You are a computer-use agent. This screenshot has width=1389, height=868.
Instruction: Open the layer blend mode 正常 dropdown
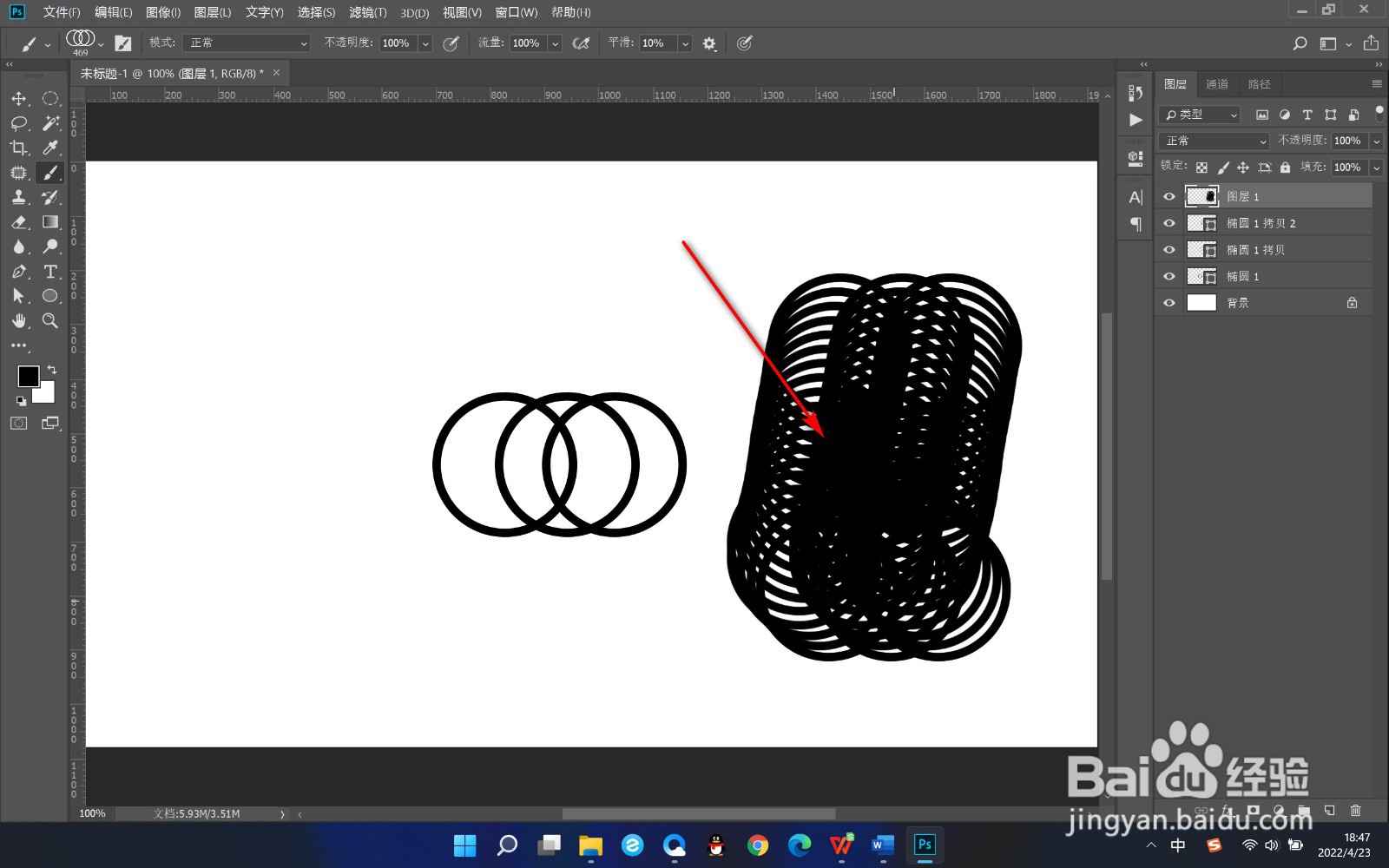click(1215, 141)
